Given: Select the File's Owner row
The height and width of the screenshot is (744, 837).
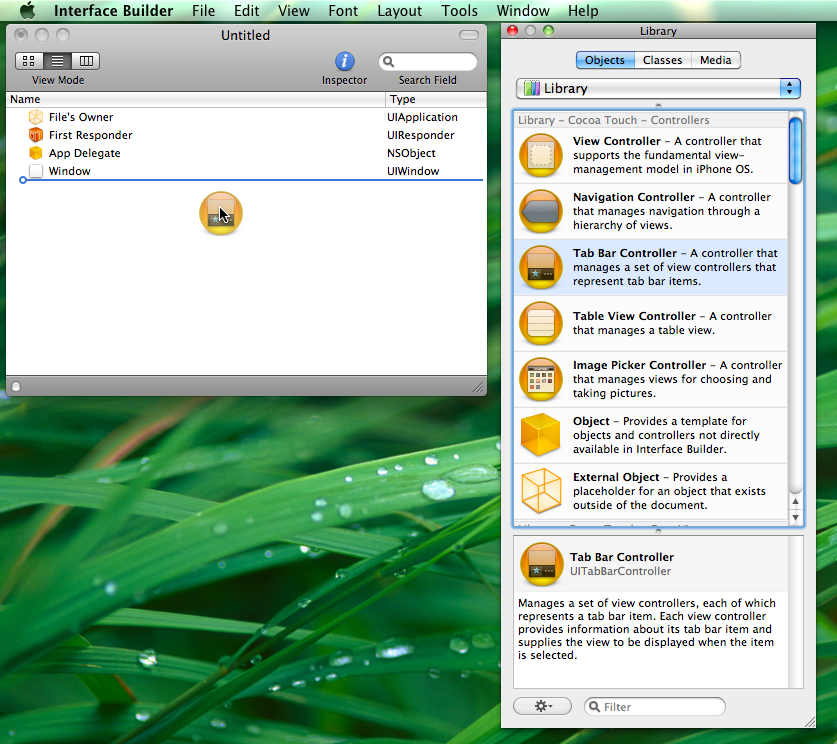Looking at the screenshot, I should 246,117.
